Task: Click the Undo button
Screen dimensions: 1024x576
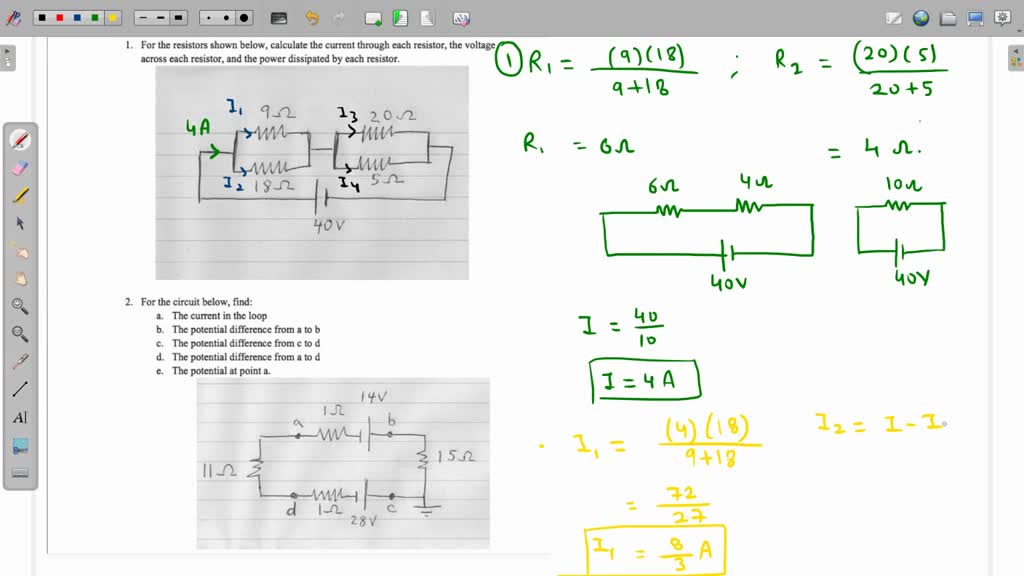Action: tap(310, 17)
